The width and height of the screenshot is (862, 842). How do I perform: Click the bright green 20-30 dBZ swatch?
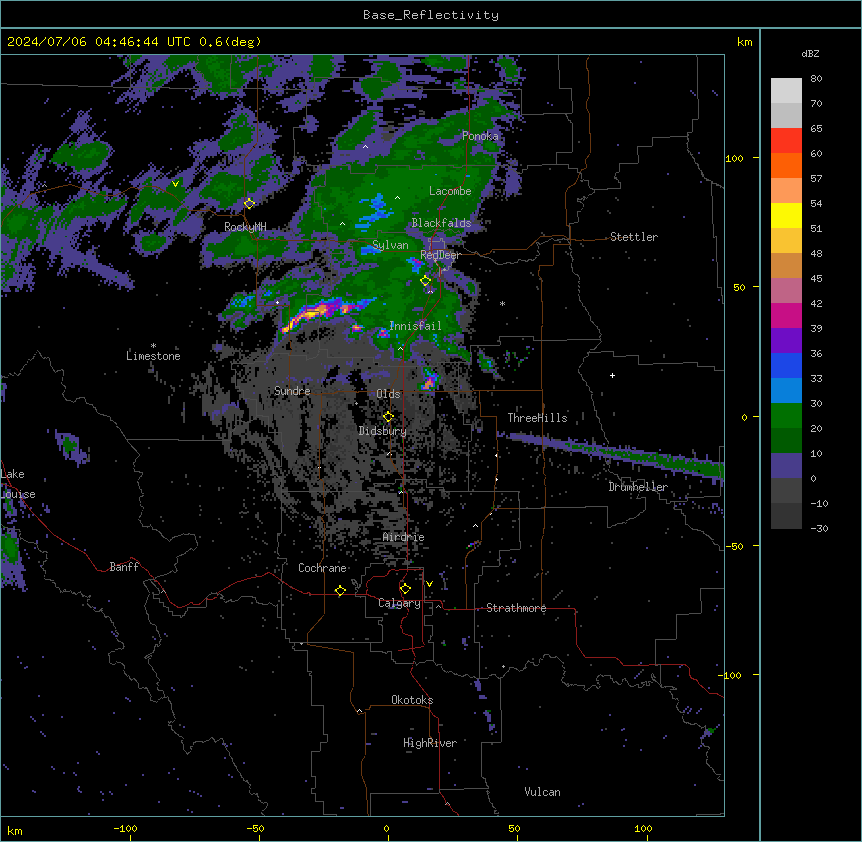pos(786,416)
